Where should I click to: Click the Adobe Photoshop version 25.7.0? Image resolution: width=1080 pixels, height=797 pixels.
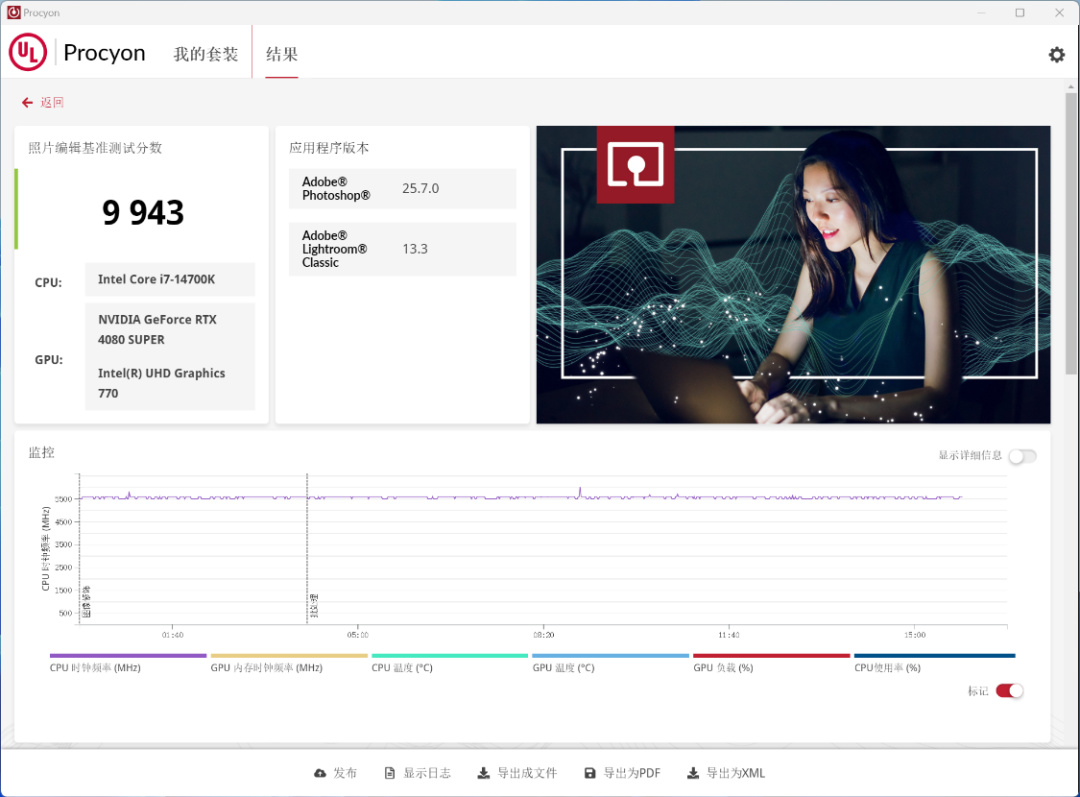pos(420,188)
